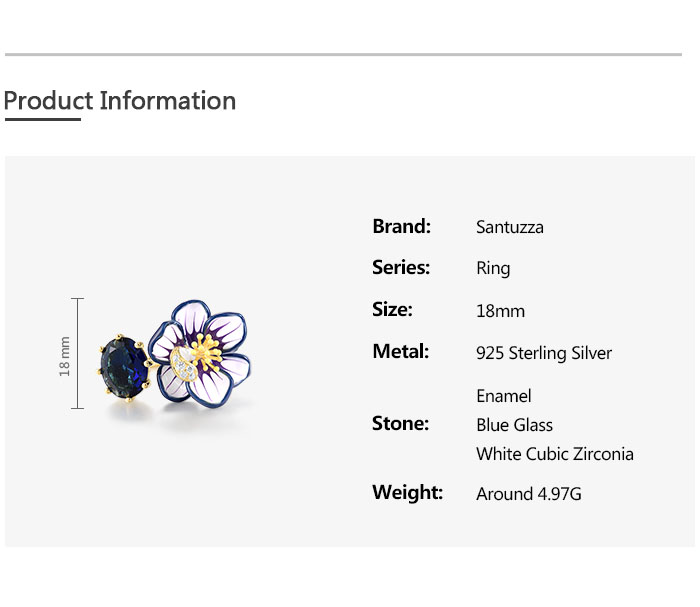
Task: Select the Stone label
Action: click(x=400, y=424)
